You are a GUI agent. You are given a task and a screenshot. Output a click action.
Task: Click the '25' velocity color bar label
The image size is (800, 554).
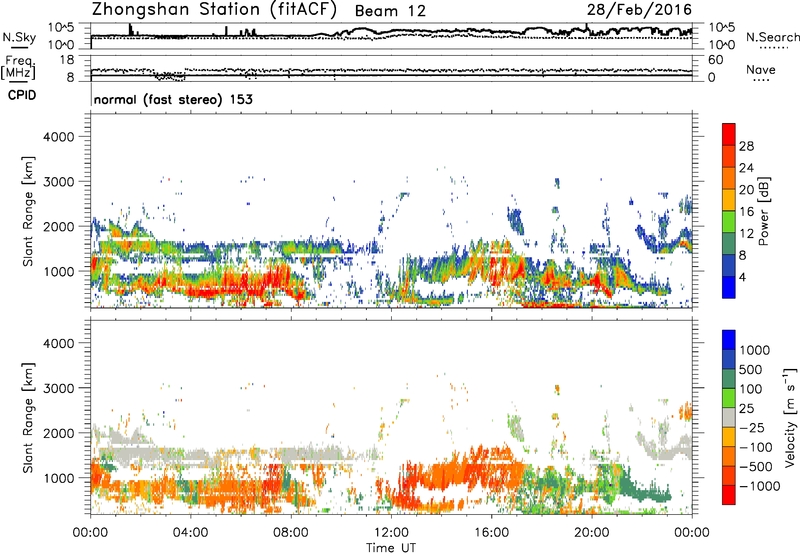coord(746,409)
